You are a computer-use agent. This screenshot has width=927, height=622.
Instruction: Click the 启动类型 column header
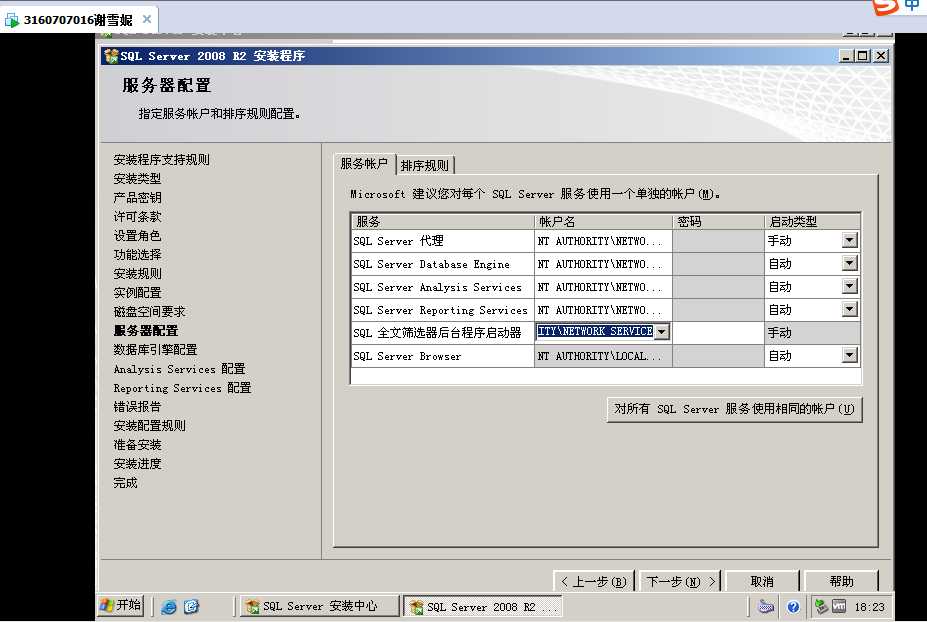(x=812, y=222)
